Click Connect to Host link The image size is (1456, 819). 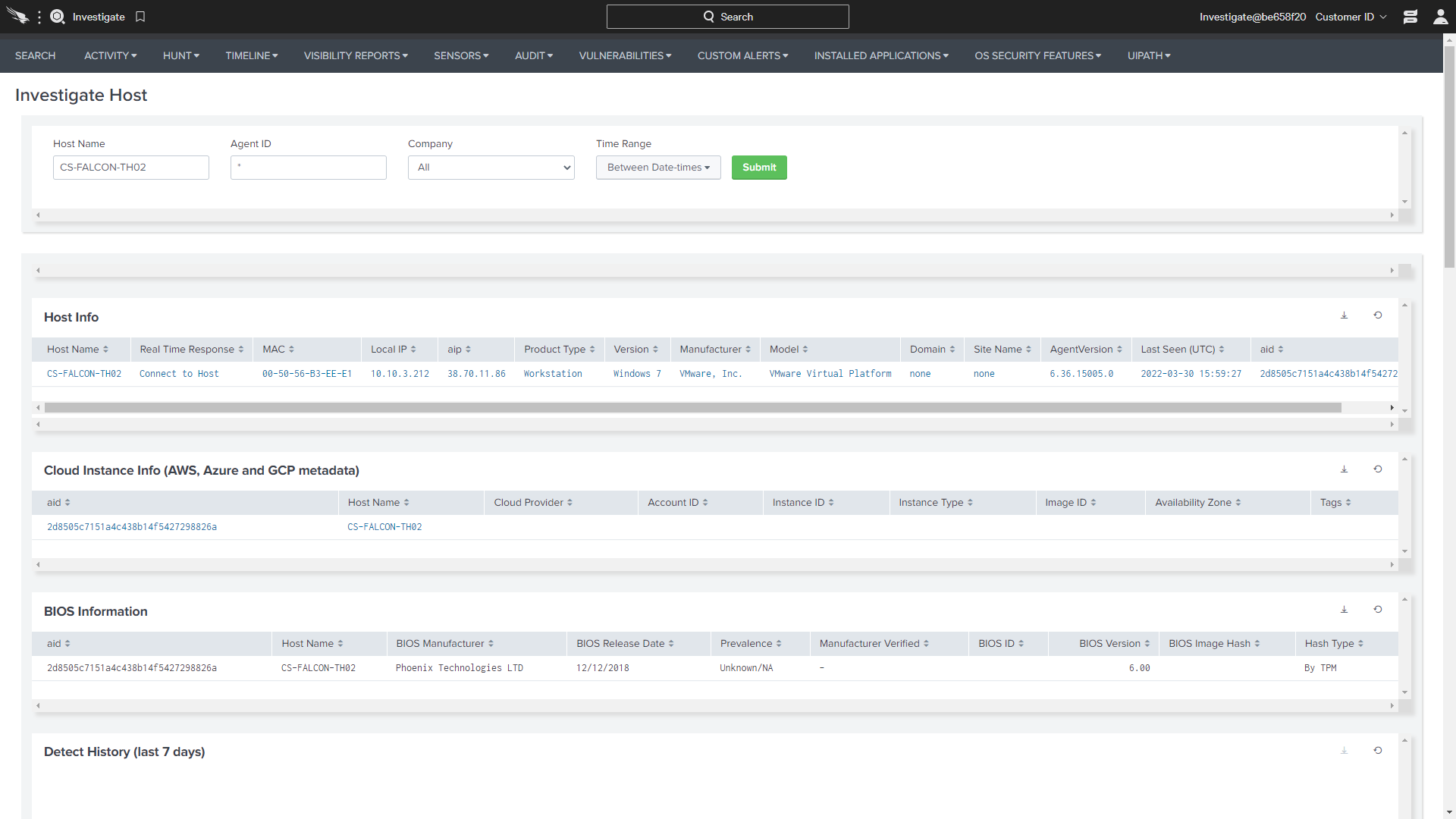[179, 374]
